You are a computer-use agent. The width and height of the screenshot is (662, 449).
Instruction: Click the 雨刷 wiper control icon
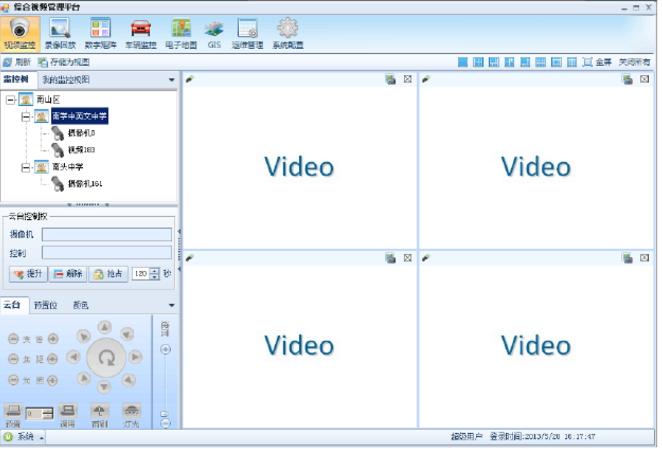(101, 413)
